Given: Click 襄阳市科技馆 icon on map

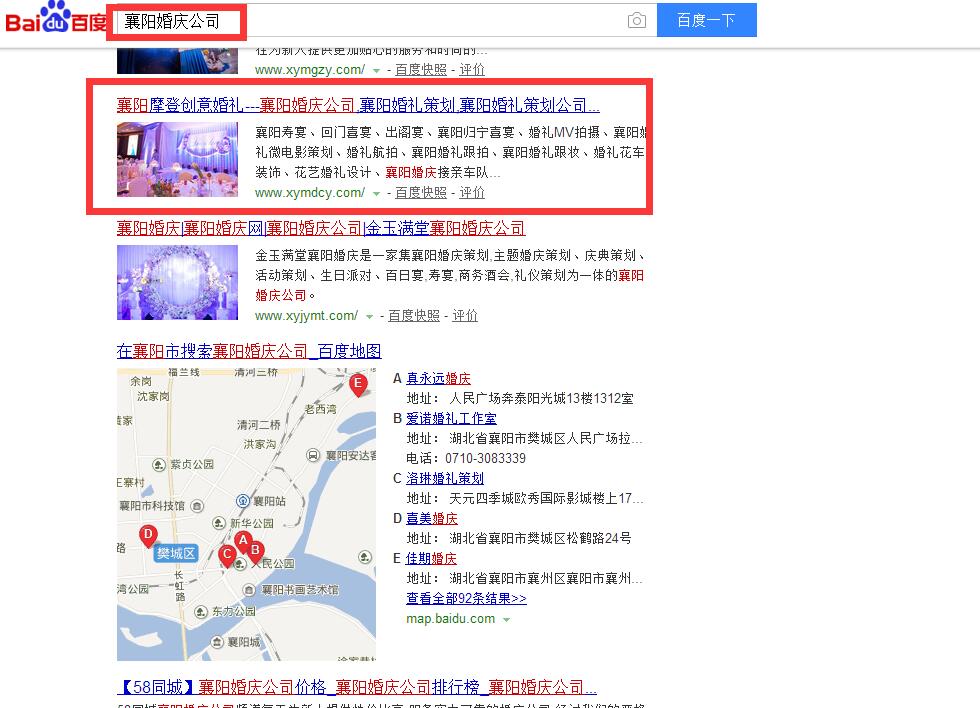Looking at the screenshot, I should point(197,506).
